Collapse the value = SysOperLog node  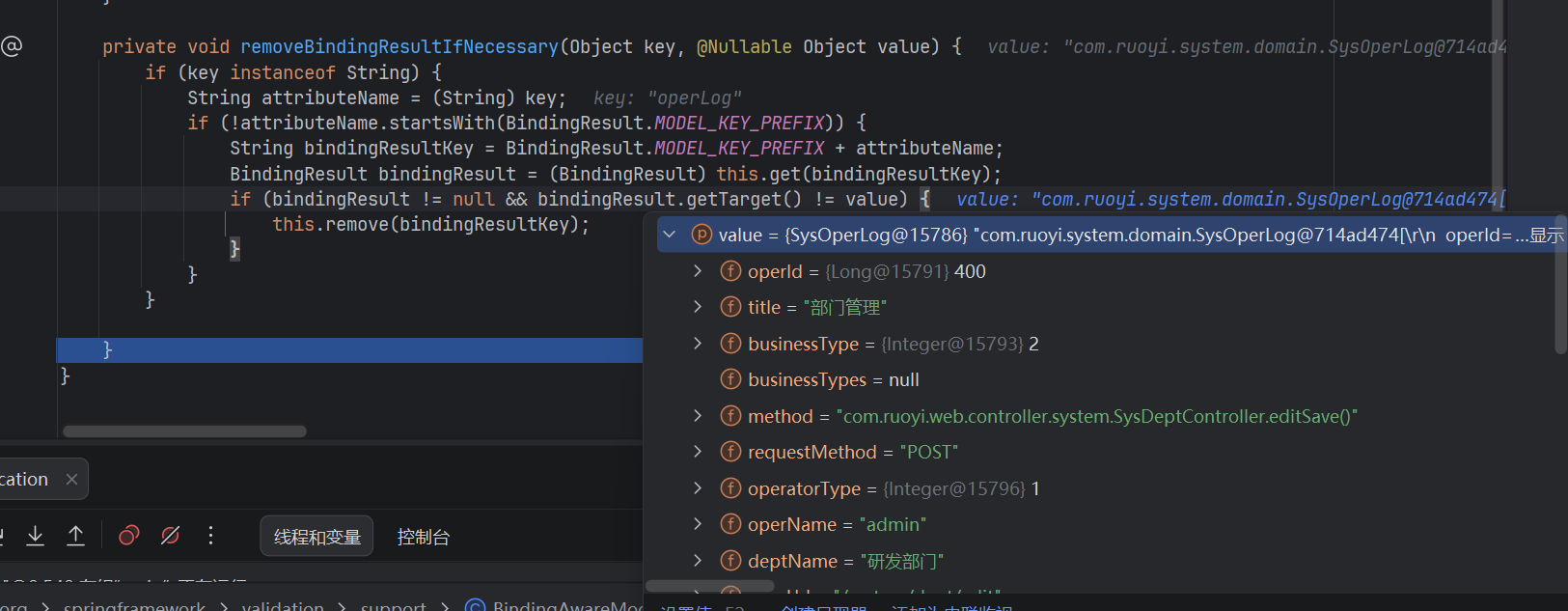pos(670,235)
